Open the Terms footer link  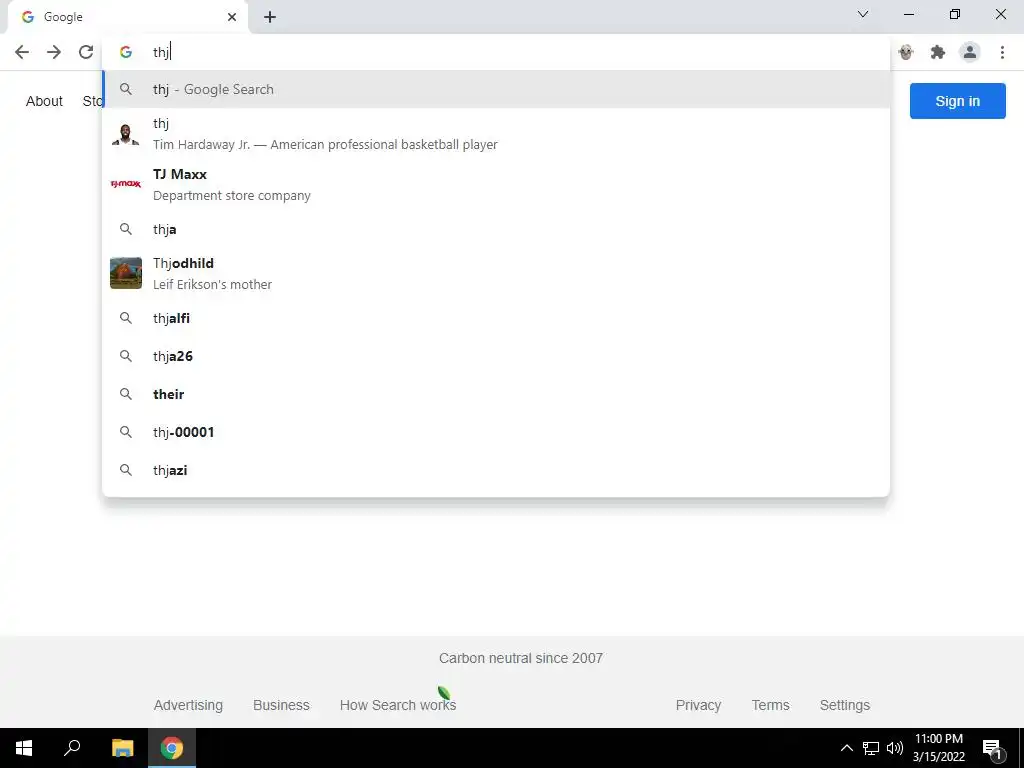[x=771, y=705]
